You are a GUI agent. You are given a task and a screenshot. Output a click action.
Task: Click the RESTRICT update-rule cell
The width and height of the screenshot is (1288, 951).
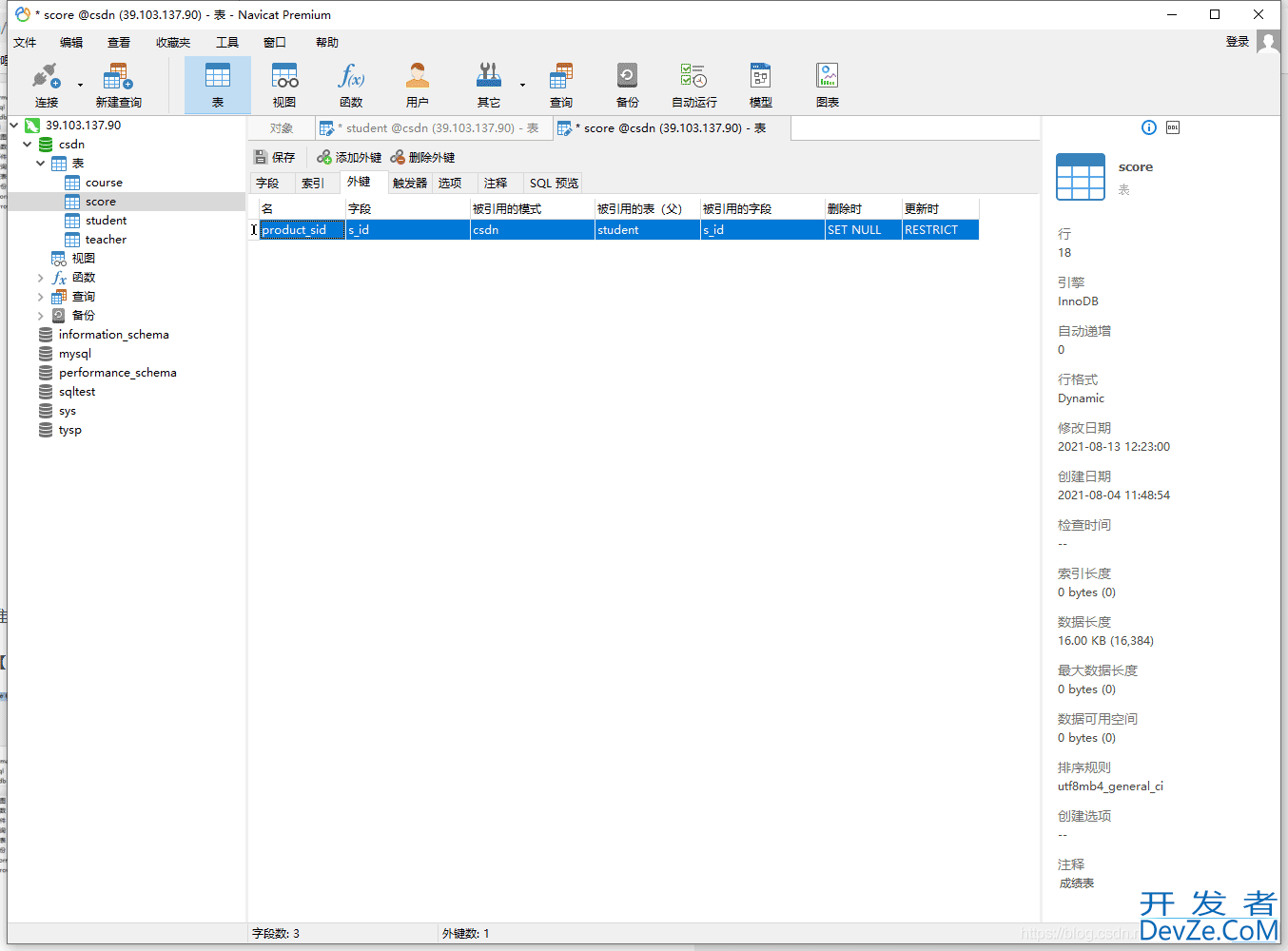tap(940, 230)
